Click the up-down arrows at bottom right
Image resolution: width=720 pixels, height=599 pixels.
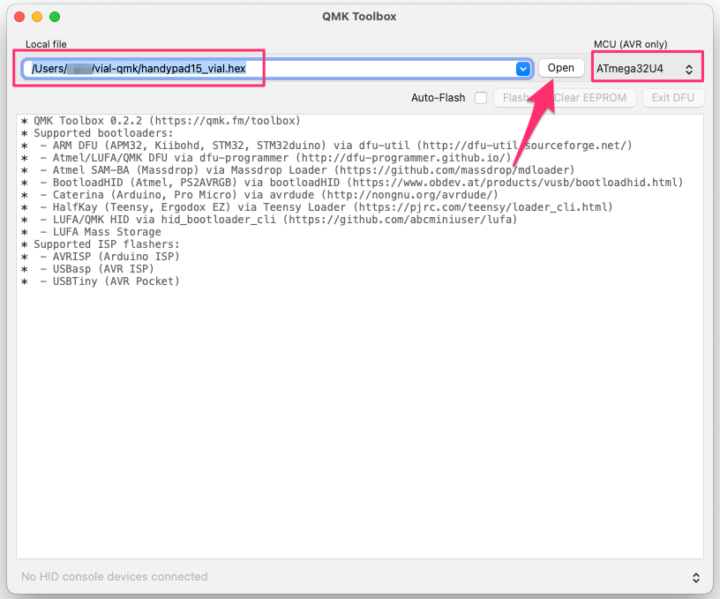[x=696, y=577]
